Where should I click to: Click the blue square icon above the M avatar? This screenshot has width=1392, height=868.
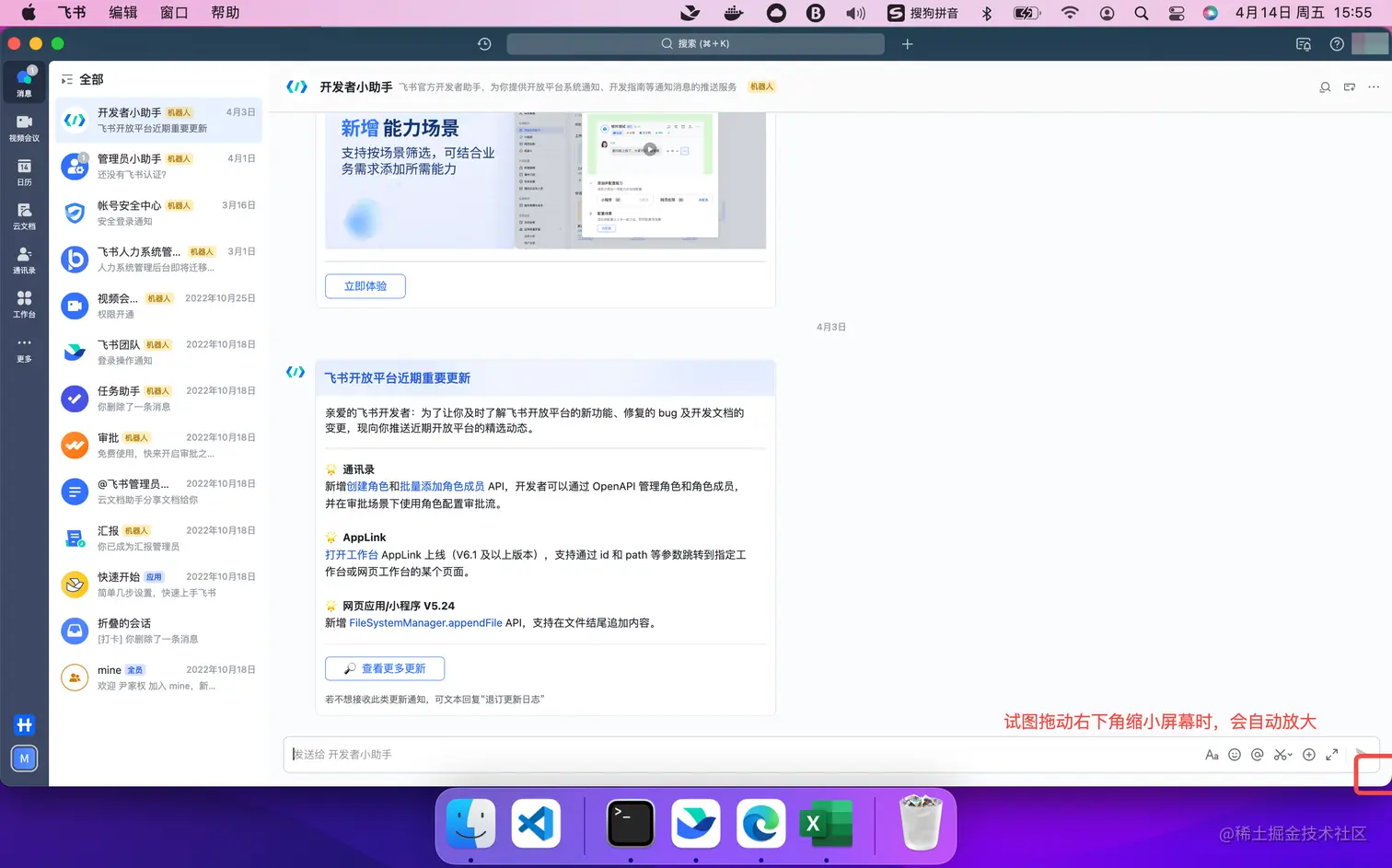24,724
